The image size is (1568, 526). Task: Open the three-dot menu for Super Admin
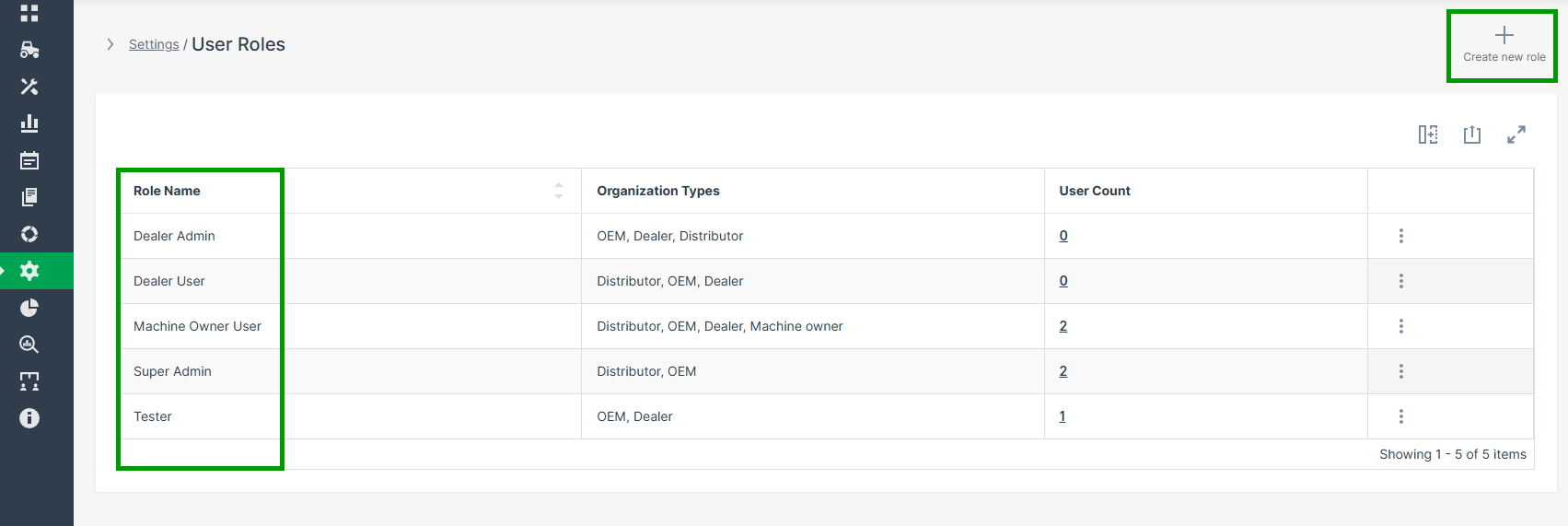click(1401, 371)
